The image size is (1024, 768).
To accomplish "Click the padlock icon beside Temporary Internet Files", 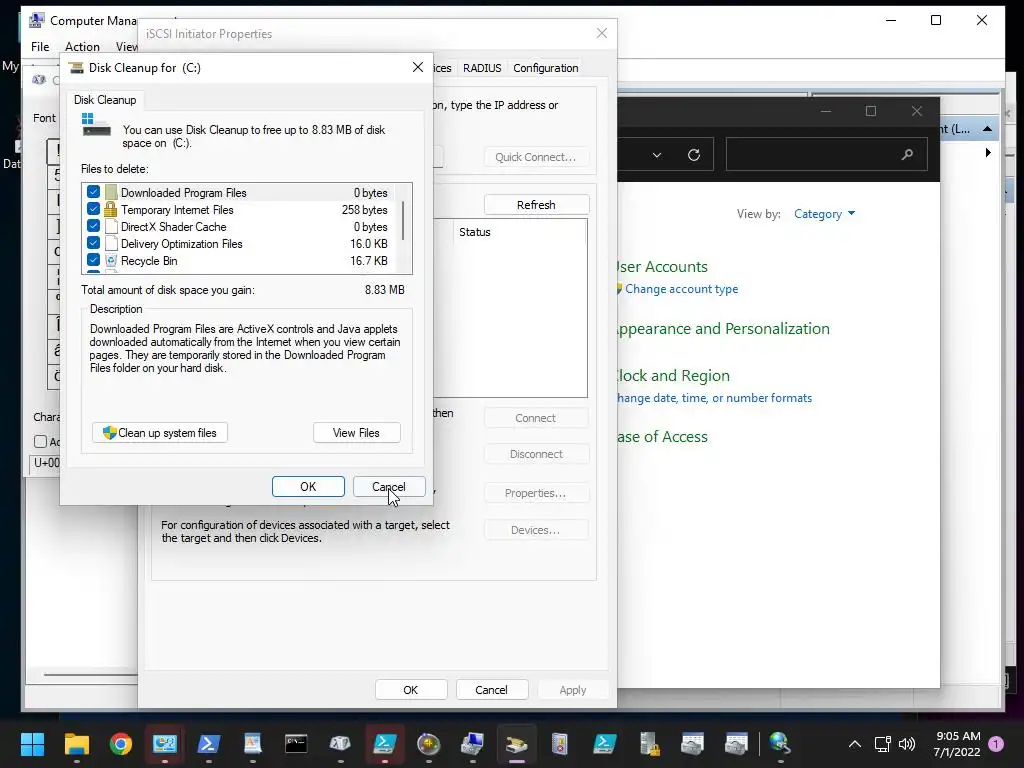I will point(111,210).
